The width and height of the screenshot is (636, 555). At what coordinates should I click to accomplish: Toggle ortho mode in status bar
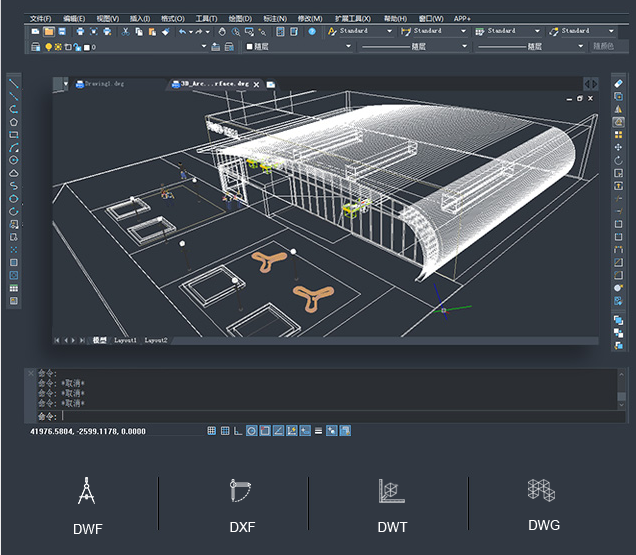(x=238, y=431)
